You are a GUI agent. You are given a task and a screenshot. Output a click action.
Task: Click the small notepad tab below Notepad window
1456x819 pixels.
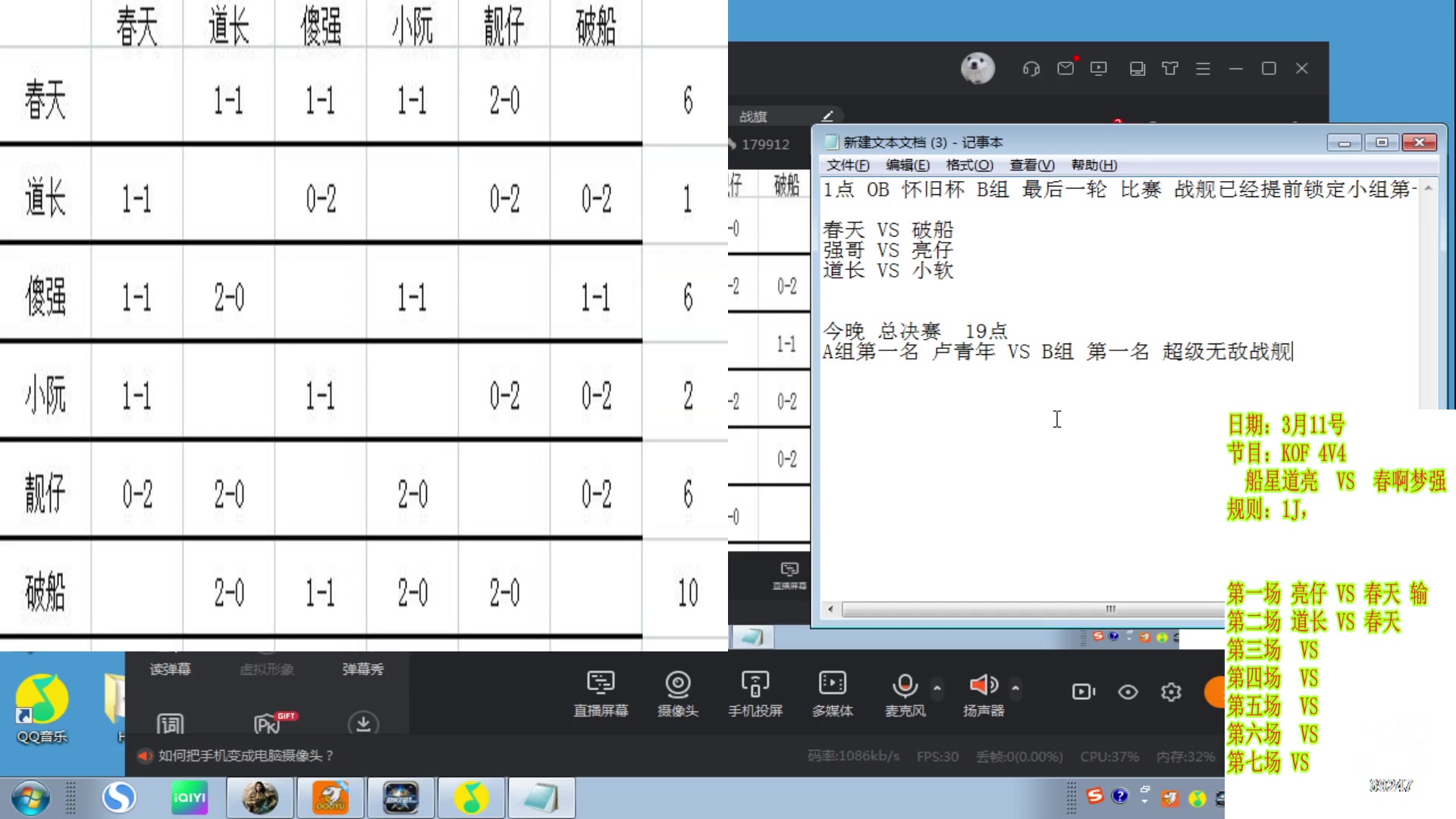click(752, 637)
